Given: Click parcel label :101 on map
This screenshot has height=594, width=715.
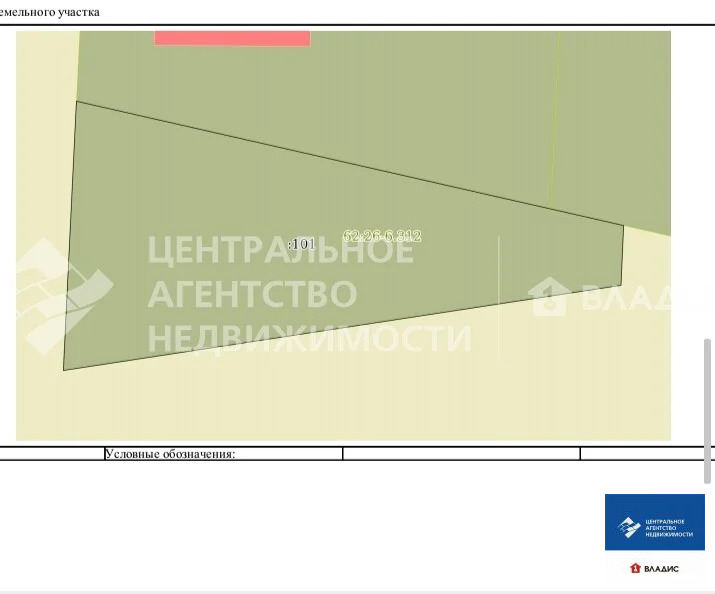Looking at the screenshot, I should click(x=301, y=244).
